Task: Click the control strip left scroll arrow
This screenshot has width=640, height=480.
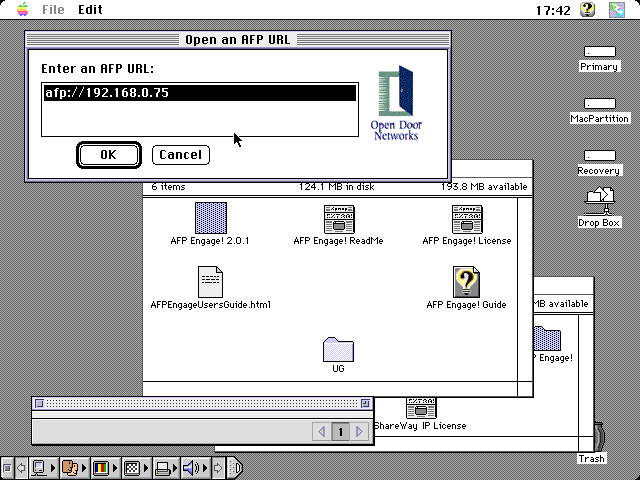Action: tap(21, 468)
